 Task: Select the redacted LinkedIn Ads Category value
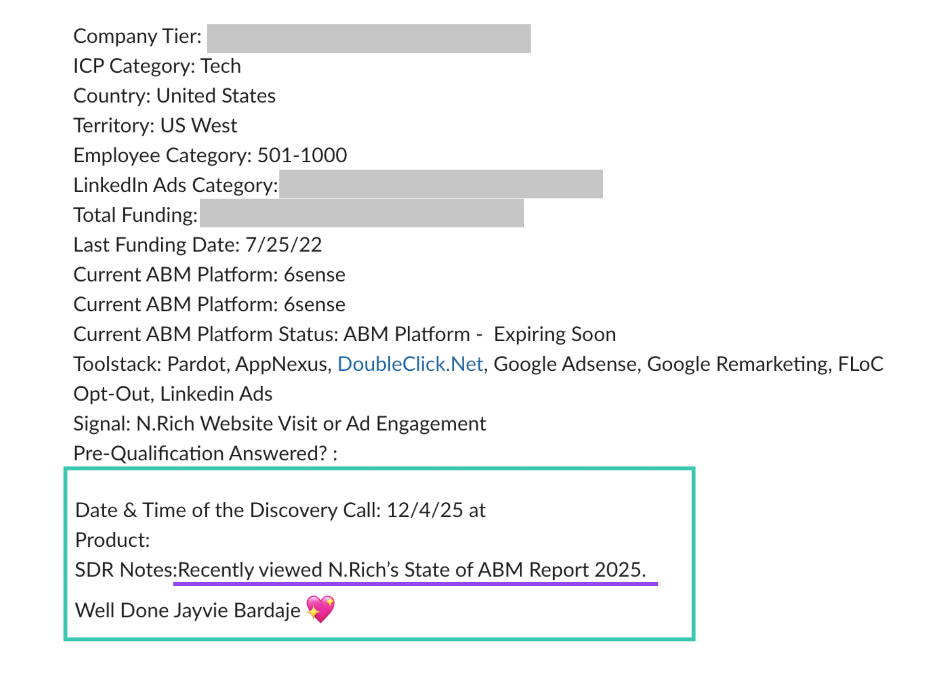(x=441, y=185)
